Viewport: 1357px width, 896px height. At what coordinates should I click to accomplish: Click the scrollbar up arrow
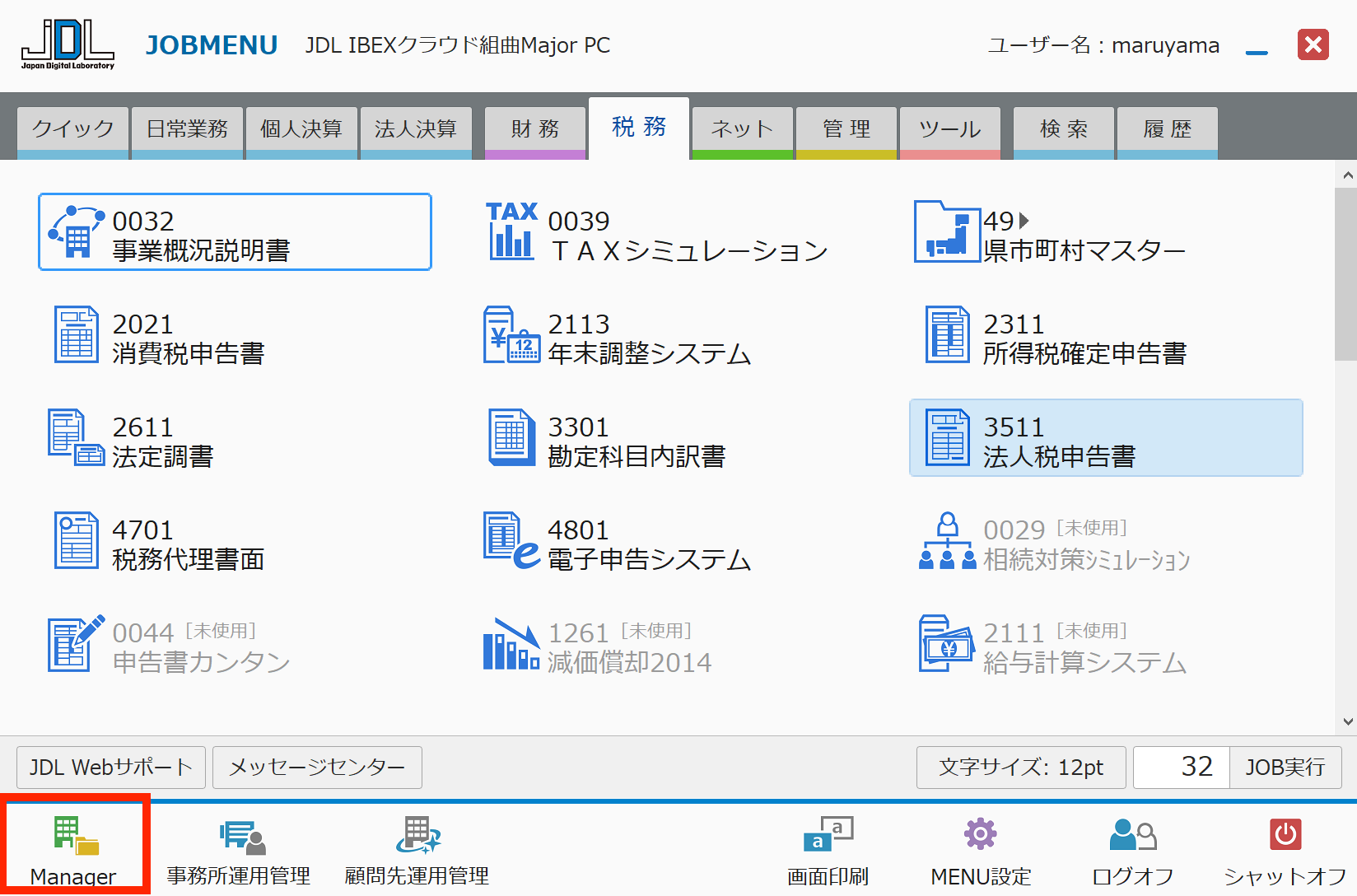[x=1347, y=175]
